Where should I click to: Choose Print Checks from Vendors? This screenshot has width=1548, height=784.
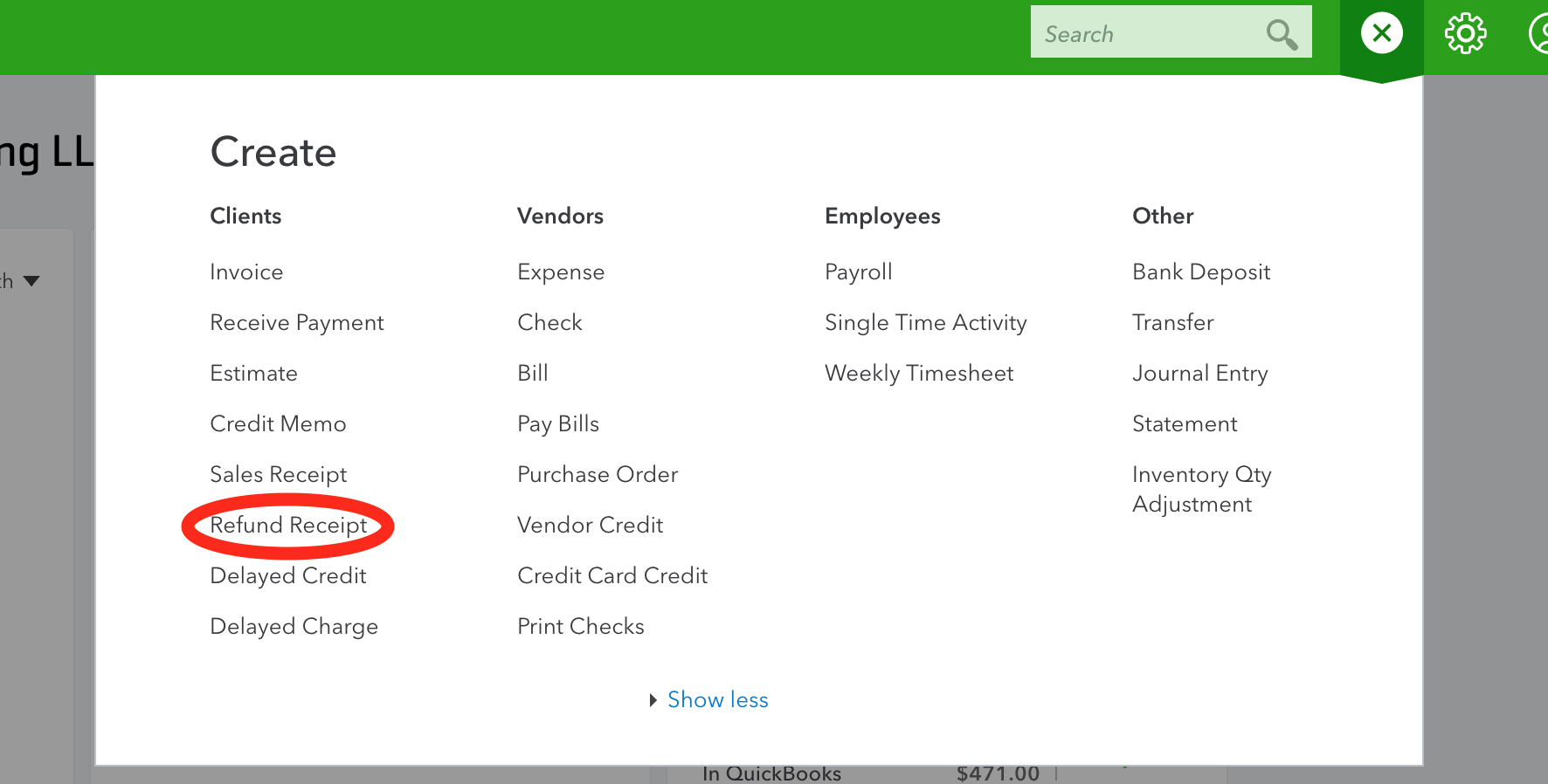coord(581,626)
